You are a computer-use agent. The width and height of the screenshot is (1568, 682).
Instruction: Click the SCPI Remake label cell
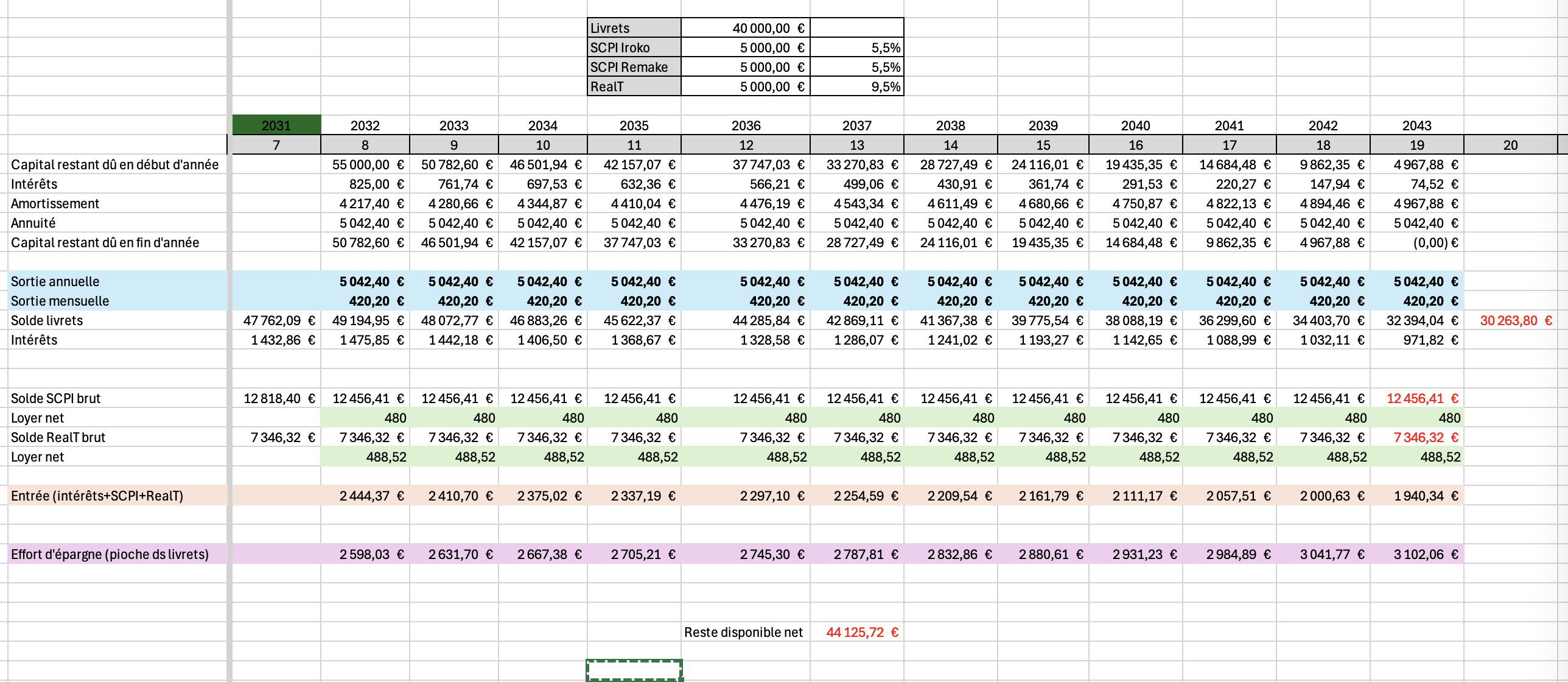click(x=633, y=67)
